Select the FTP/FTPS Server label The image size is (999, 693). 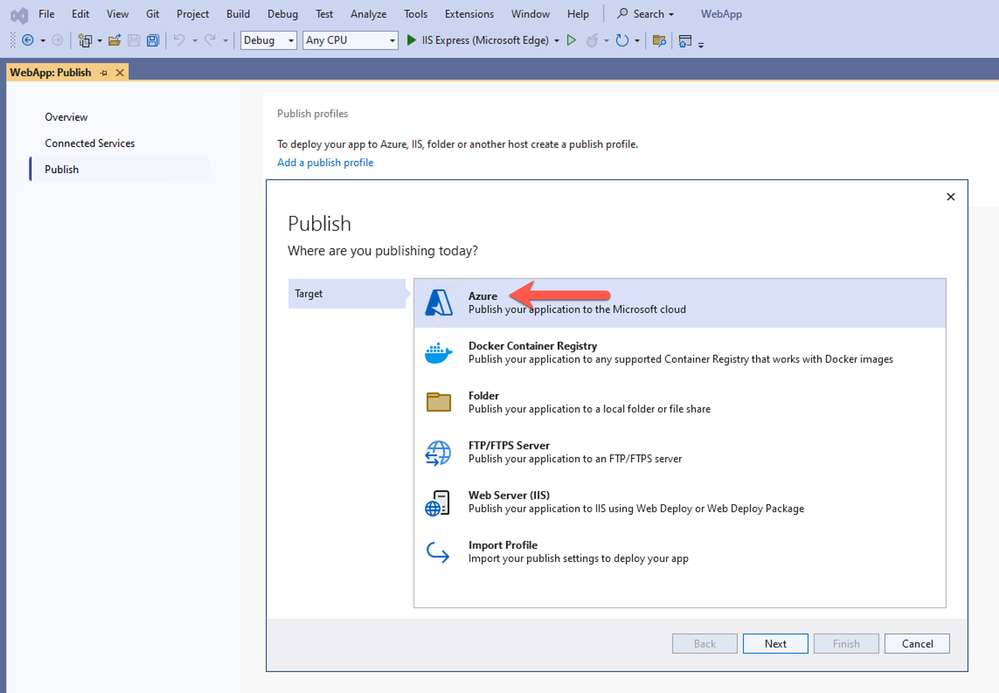(509, 445)
